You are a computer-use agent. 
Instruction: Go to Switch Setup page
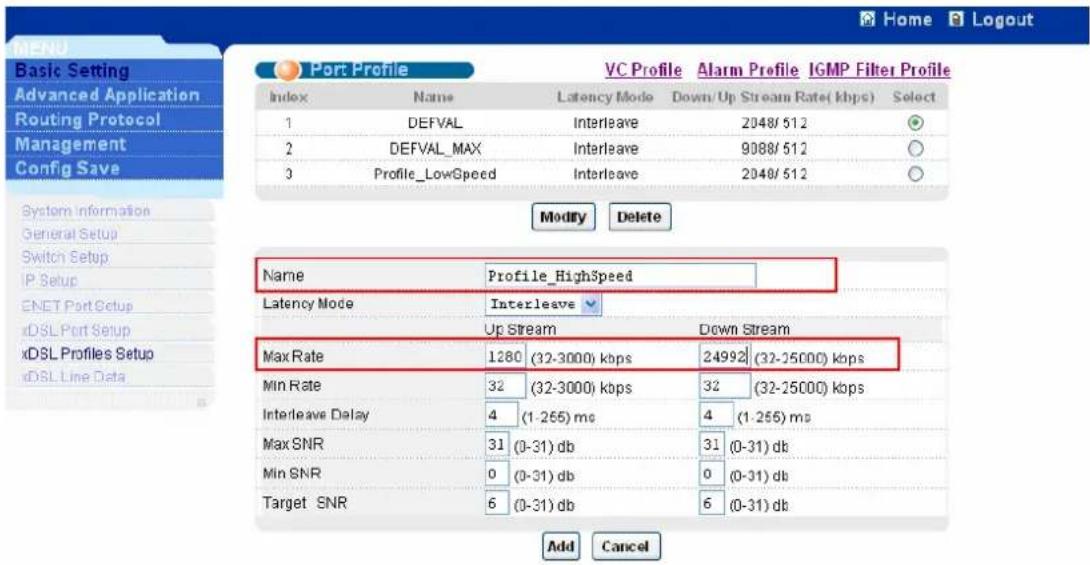pyautogui.click(x=65, y=257)
